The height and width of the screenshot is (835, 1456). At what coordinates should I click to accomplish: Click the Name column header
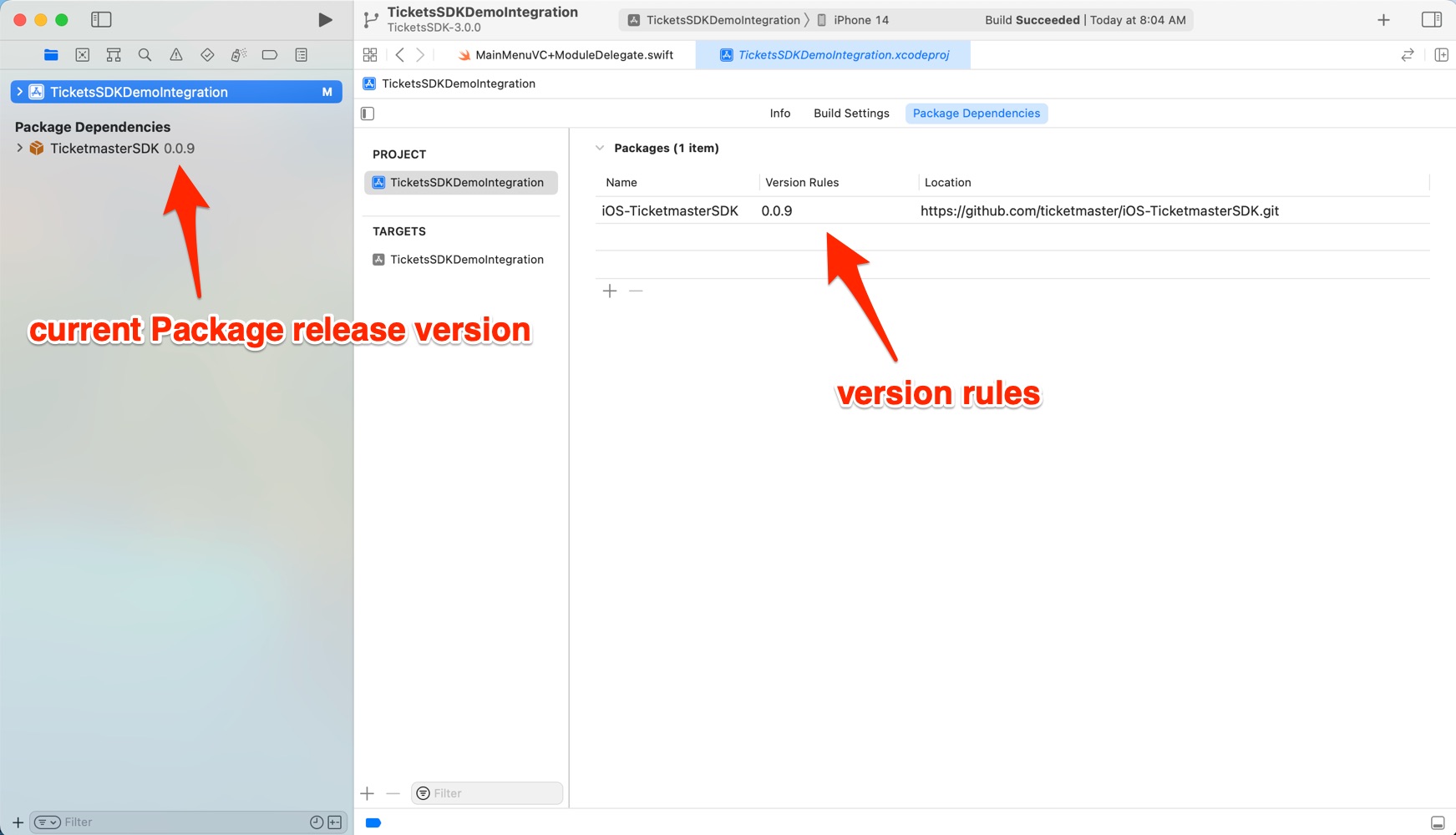pos(621,182)
